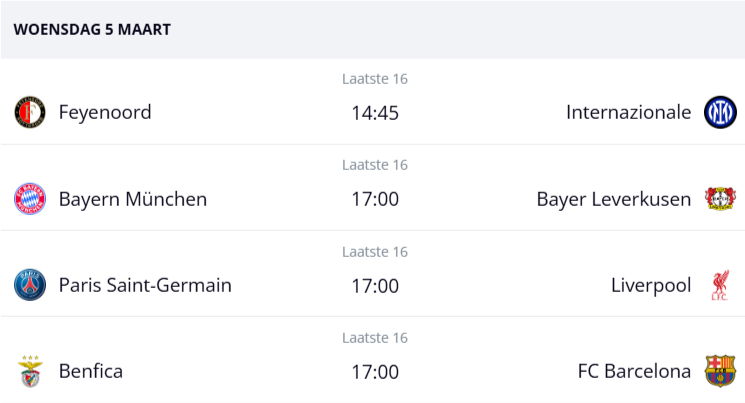This screenshot has height=403, width=745.
Task: Click the Feyenoord club crest
Action: pyautogui.click(x=30, y=112)
